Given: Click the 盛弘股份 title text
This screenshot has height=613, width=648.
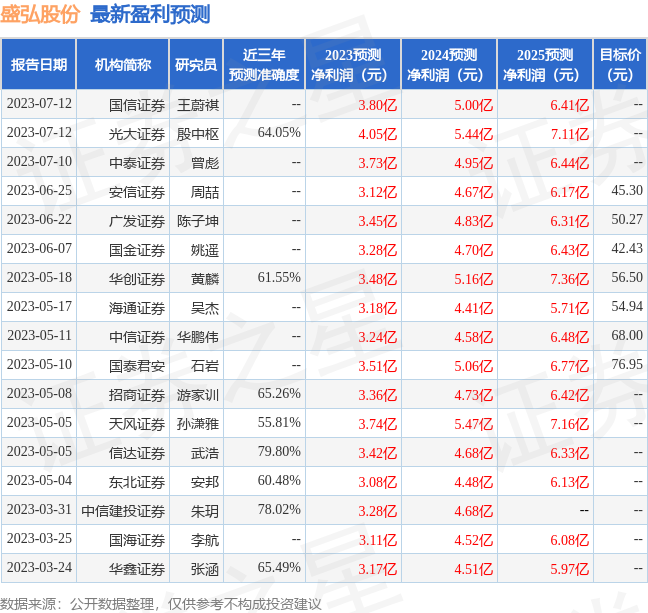Looking at the screenshot, I should pos(40,14).
